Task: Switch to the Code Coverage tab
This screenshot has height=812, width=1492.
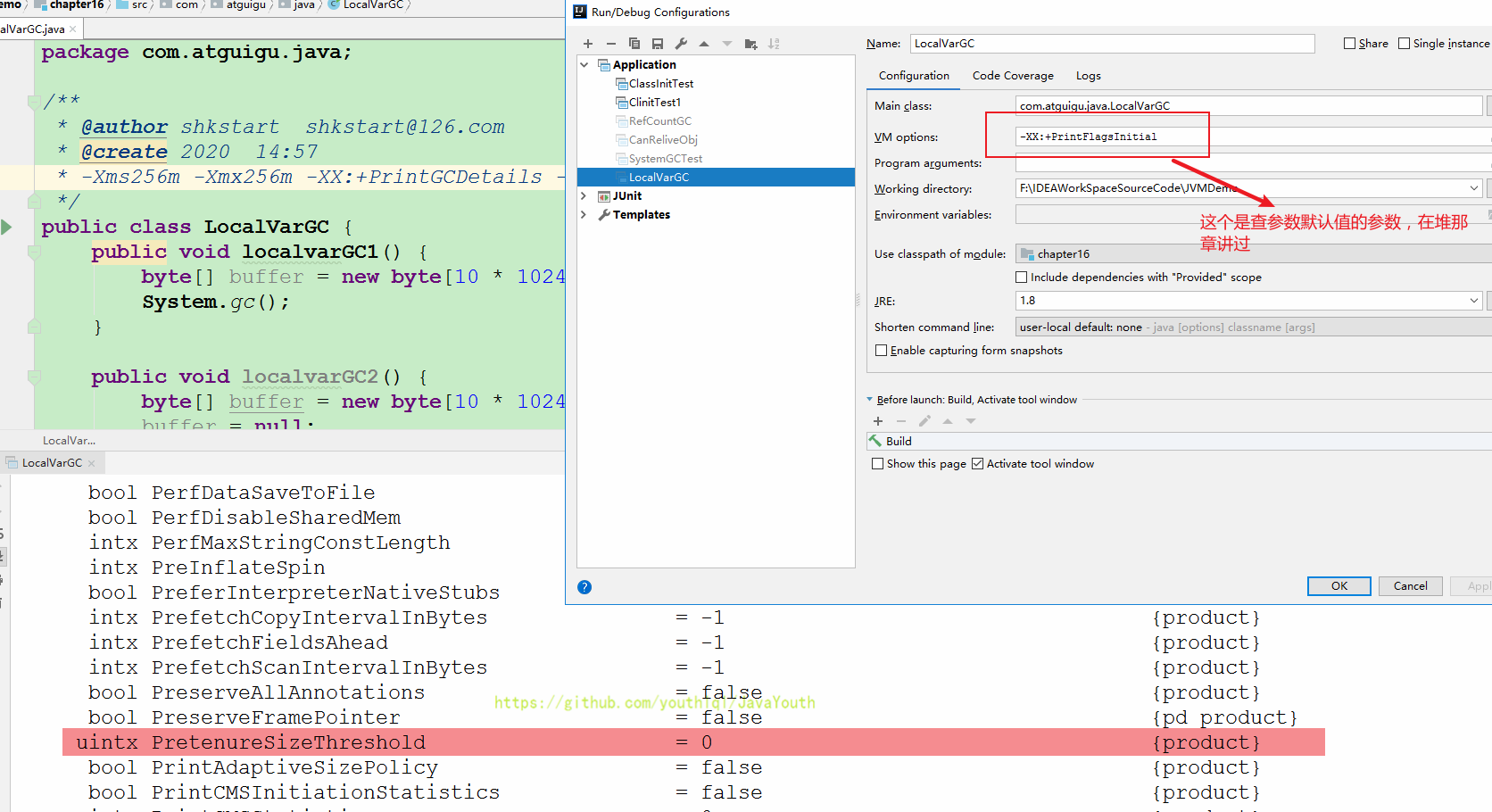Action: pos(1013,76)
